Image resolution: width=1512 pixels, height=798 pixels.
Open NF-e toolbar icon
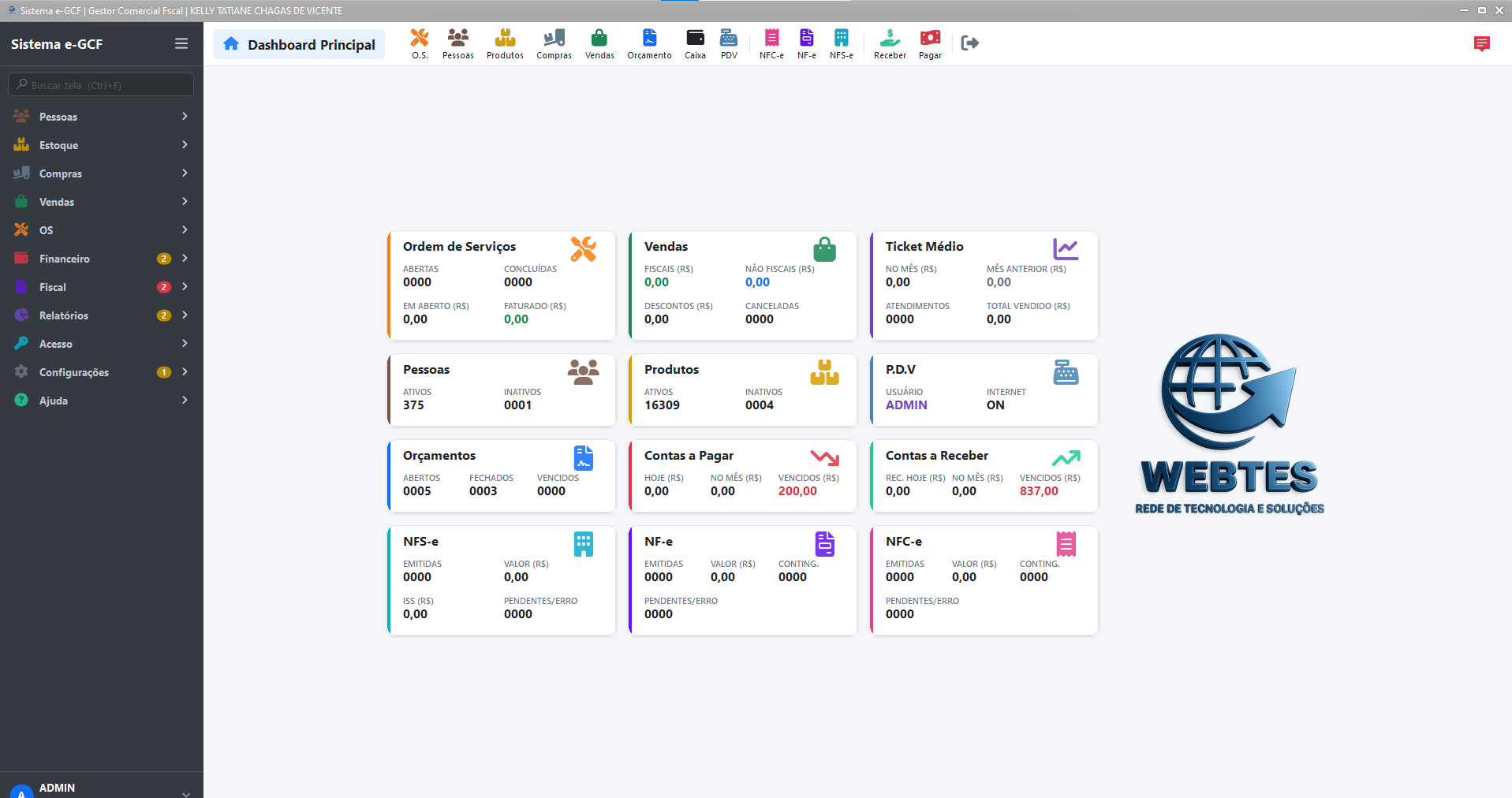(806, 44)
